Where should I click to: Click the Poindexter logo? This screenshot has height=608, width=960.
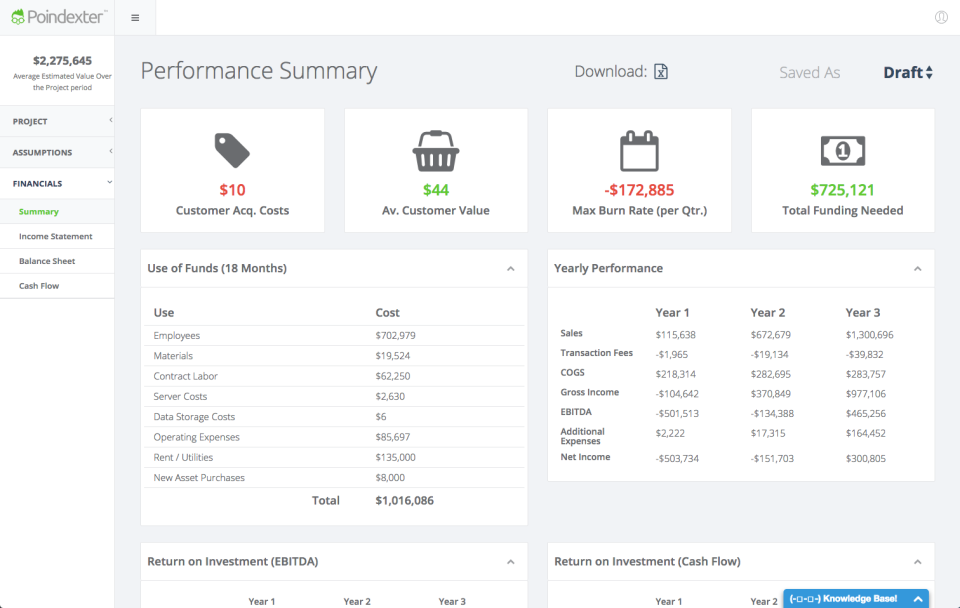(55, 16)
